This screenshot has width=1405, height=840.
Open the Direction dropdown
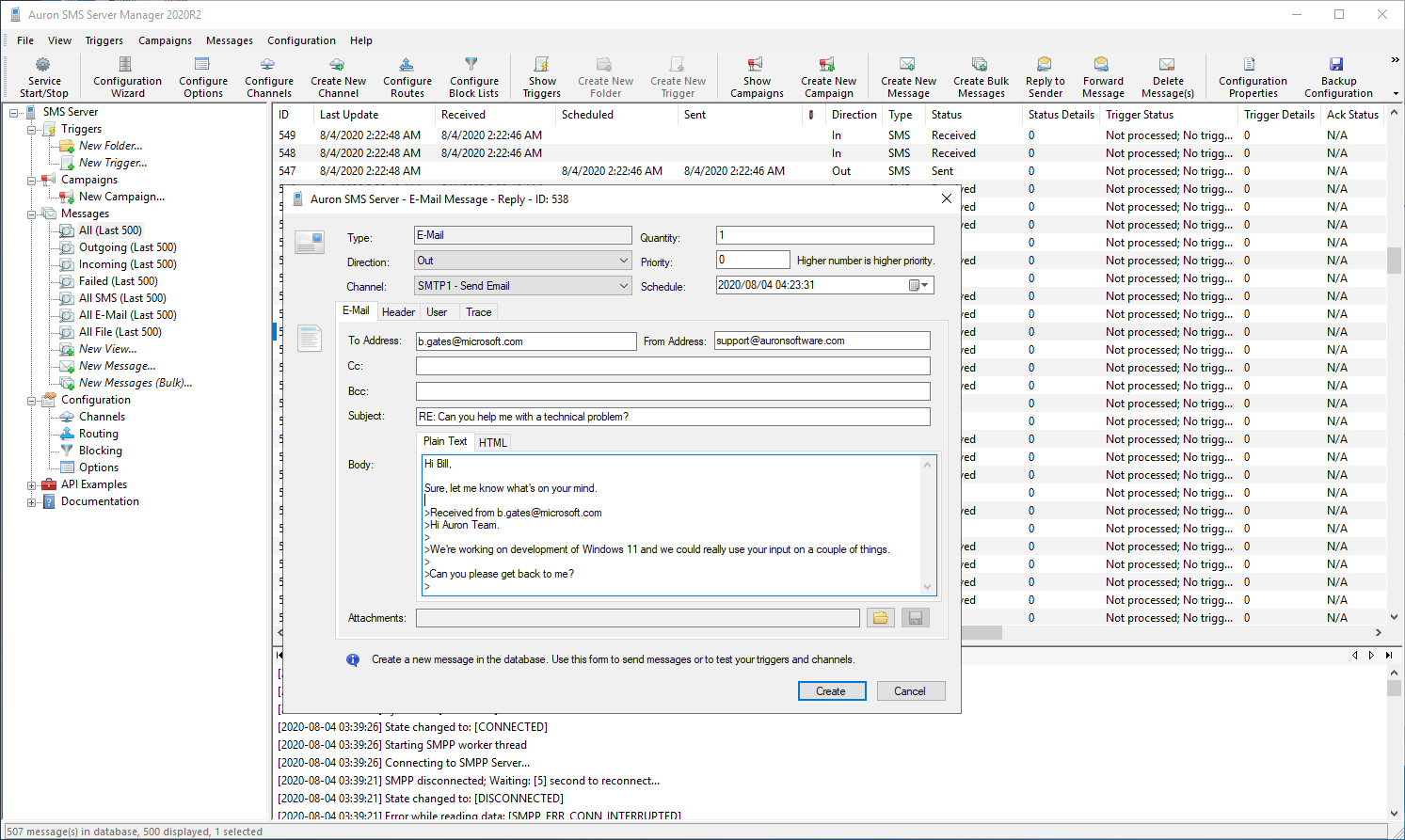[623, 261]
